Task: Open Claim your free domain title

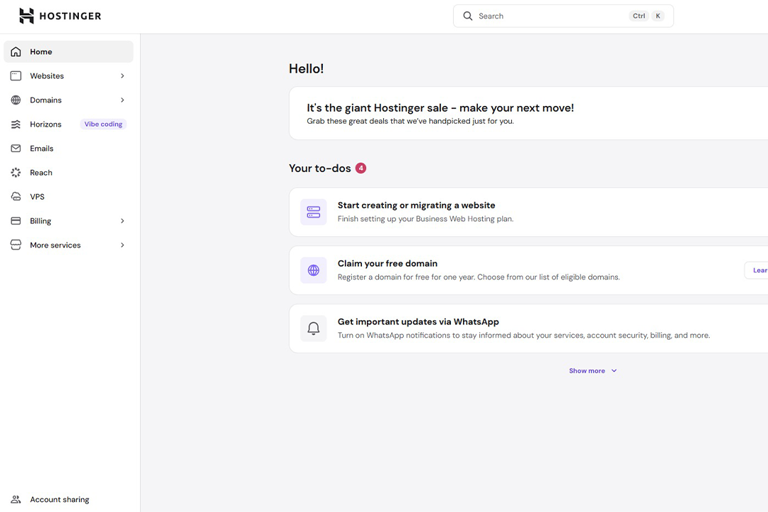Action: 387,264
